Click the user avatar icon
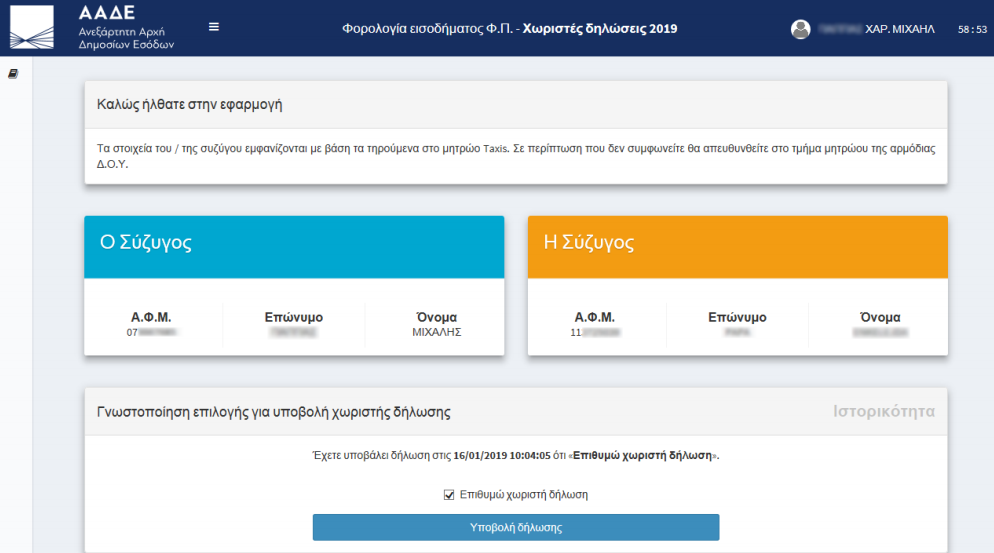This screenshot has height=553, width=994. [x=801, y=29]
